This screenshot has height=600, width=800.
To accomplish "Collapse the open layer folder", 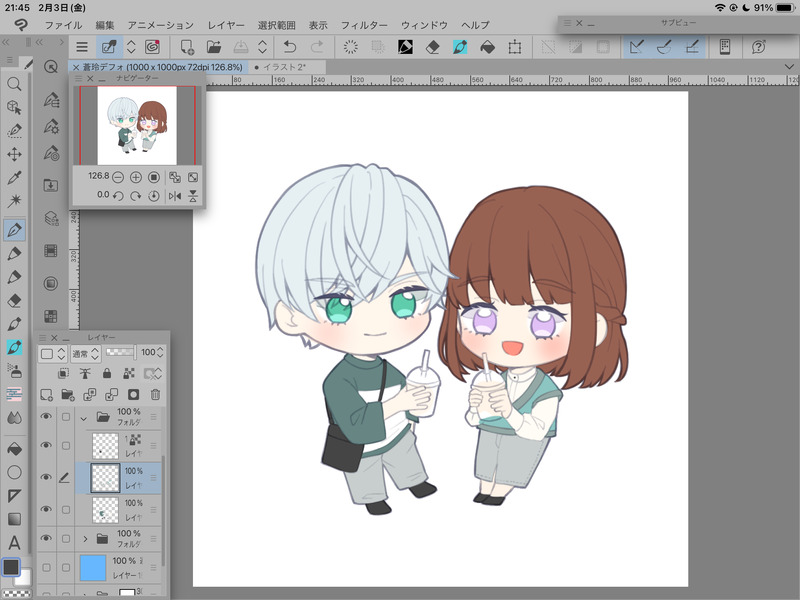I will pyautogui.click(x=84, y=418).
